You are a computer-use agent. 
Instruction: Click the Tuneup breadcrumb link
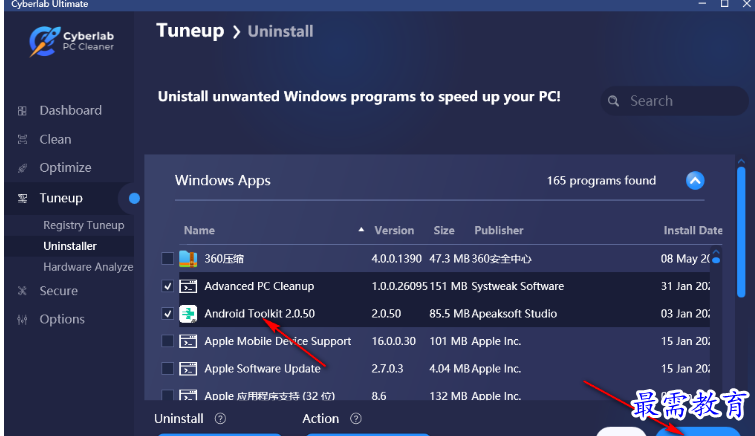(x=190, y=31)
